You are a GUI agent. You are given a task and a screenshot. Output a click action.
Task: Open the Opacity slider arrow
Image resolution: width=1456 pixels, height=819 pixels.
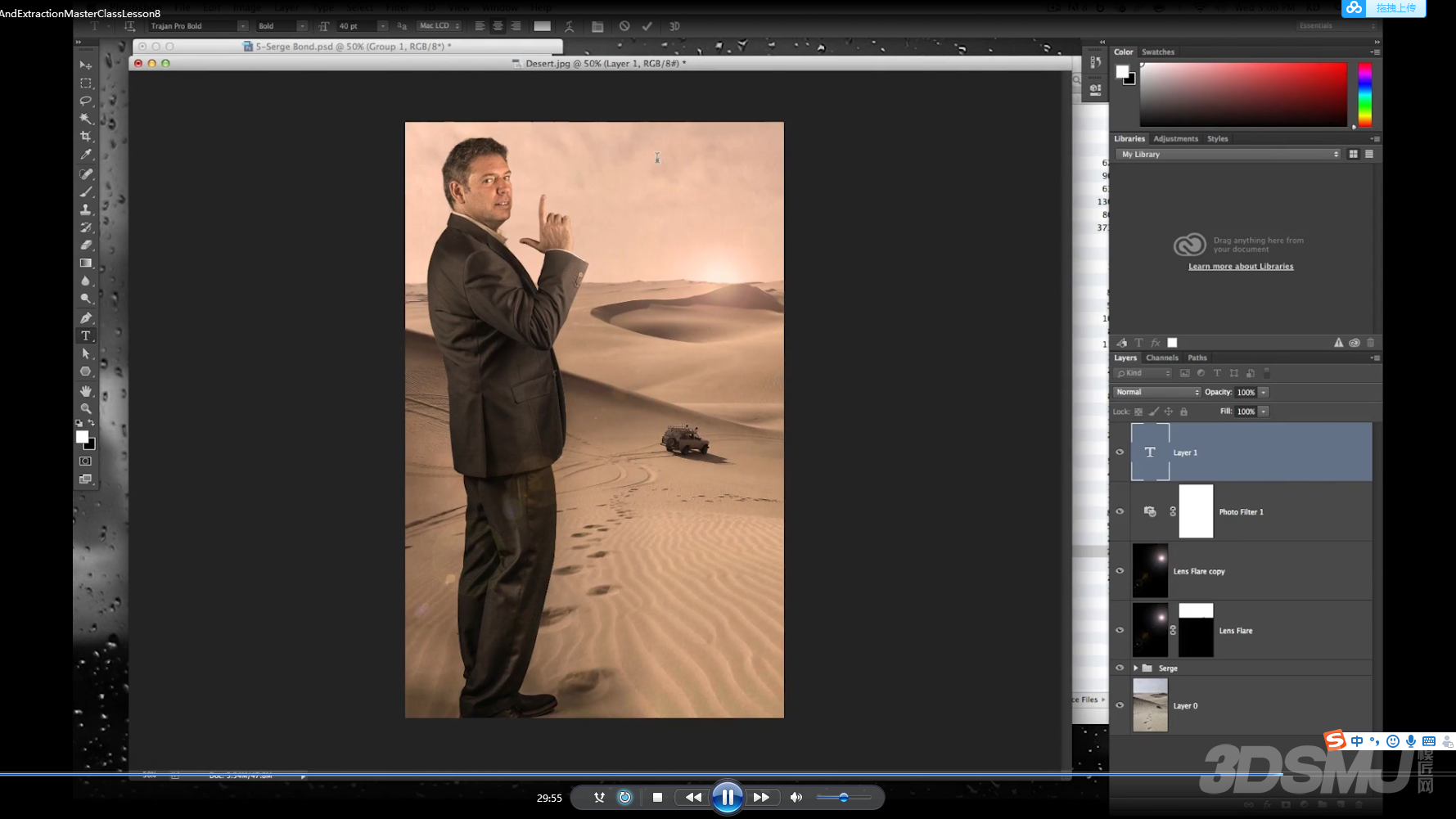click(1264, 393)
